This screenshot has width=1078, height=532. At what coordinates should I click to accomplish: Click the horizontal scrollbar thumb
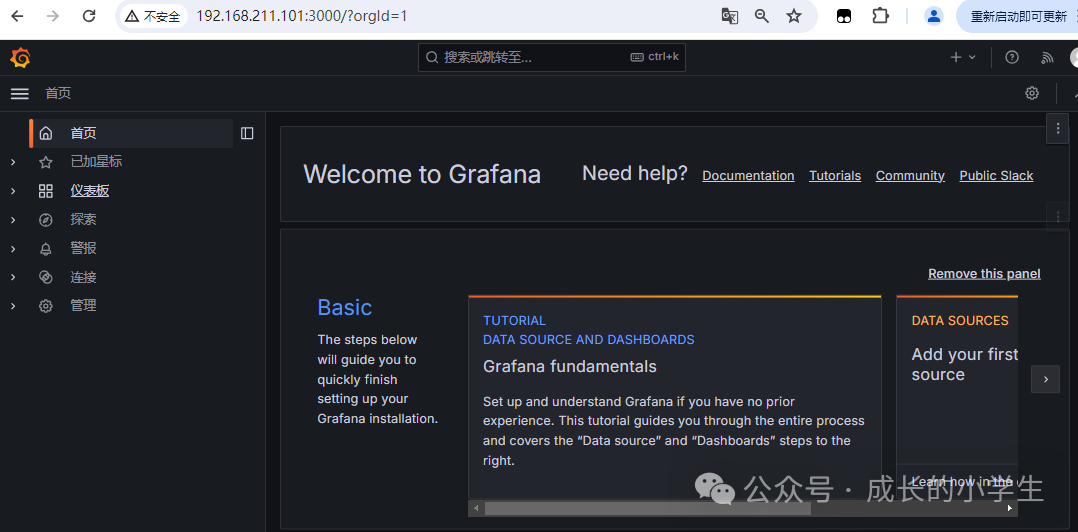coord(648,509)
